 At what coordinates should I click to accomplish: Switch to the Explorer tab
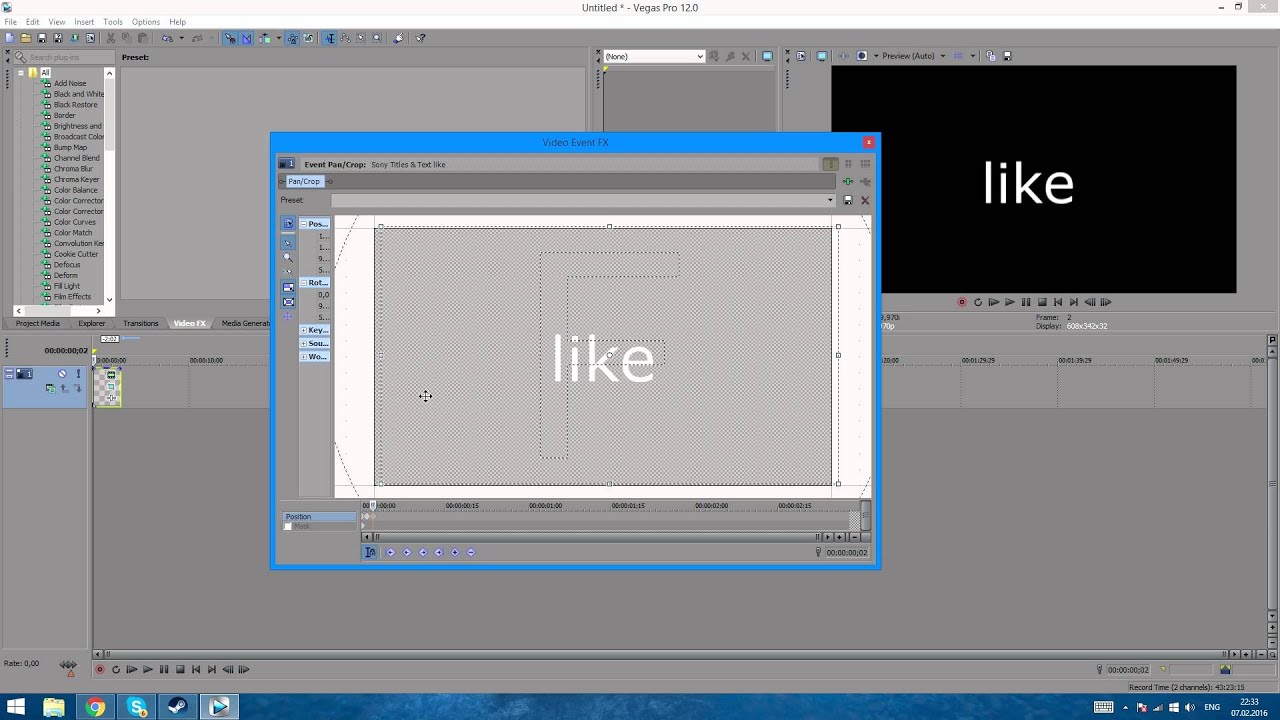[91, 323]
